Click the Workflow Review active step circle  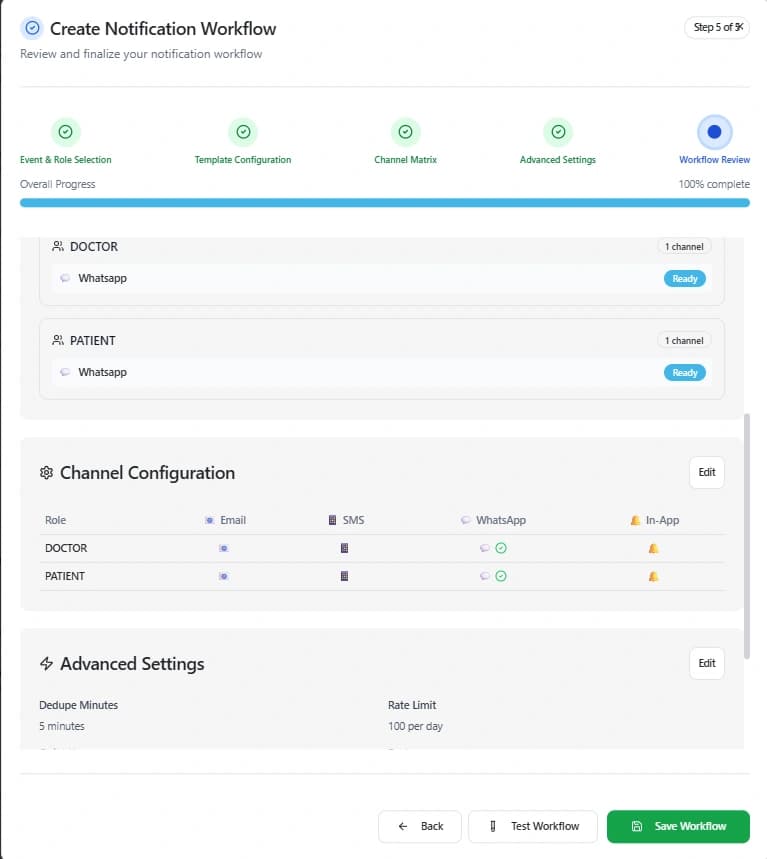click(x=714, y=132)
